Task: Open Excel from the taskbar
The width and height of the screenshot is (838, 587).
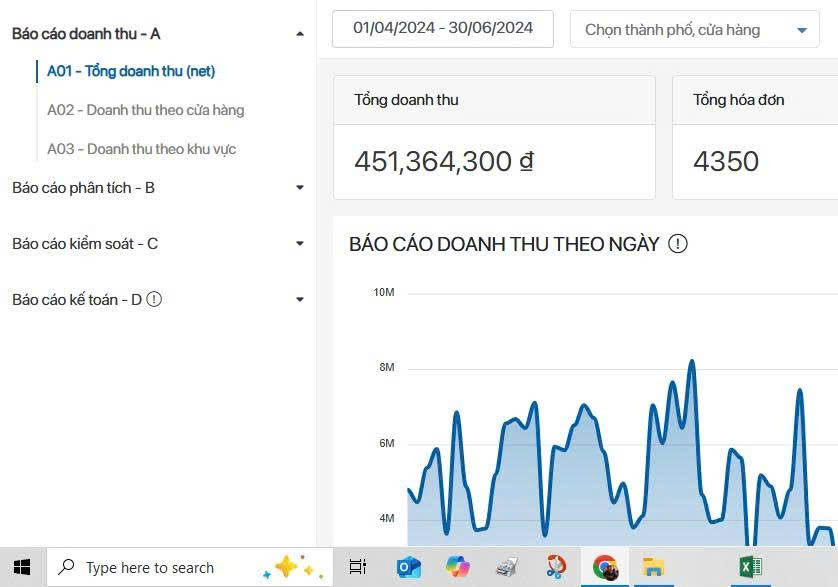Action: (750, 567)
